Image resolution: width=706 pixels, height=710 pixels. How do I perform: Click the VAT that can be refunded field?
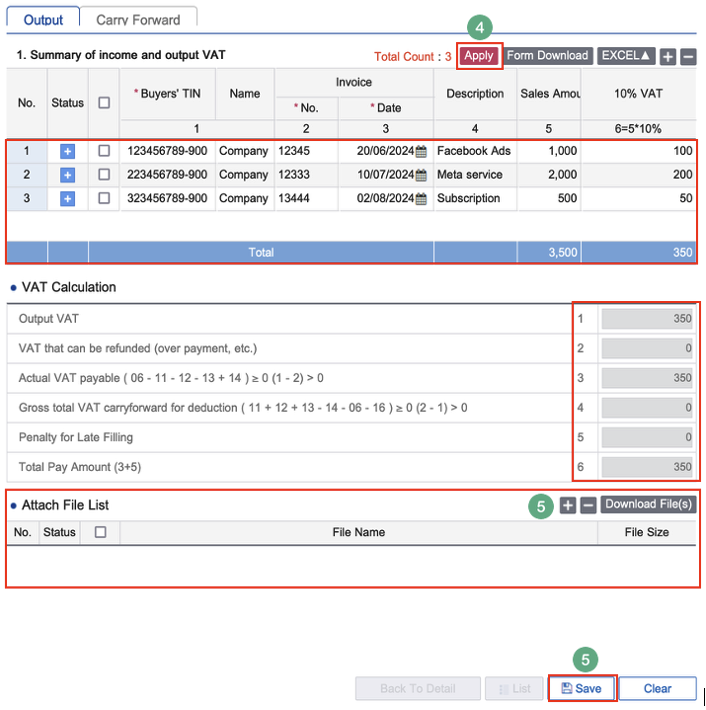[647, 348]
